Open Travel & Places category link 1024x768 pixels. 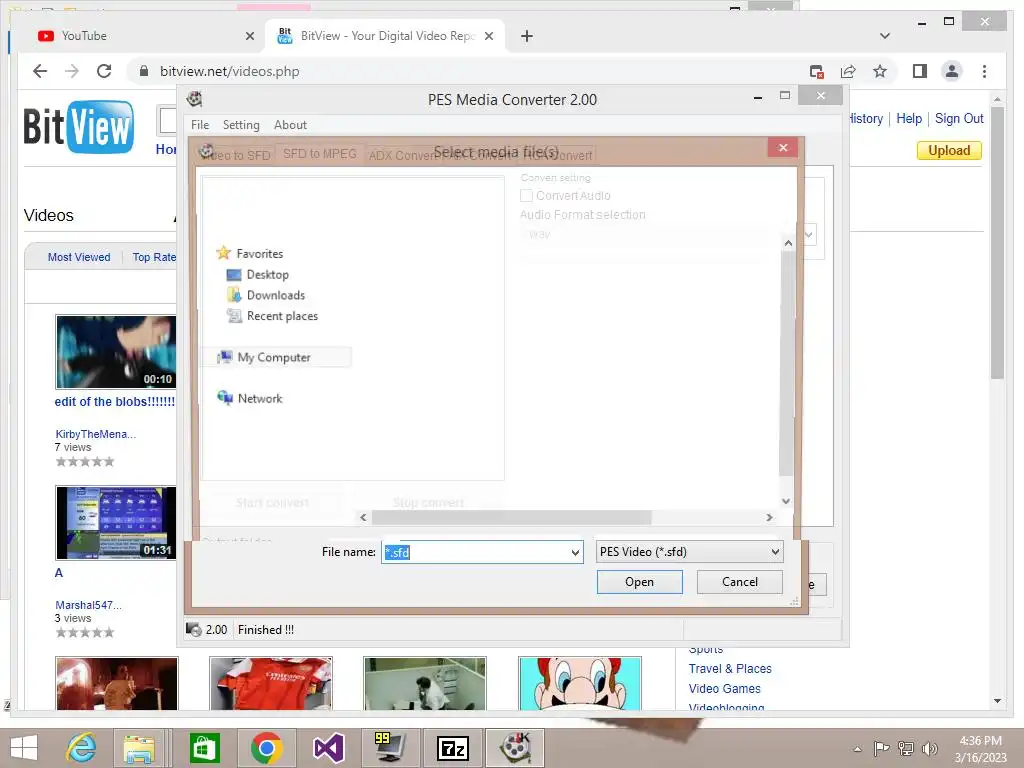click(729, 669)
